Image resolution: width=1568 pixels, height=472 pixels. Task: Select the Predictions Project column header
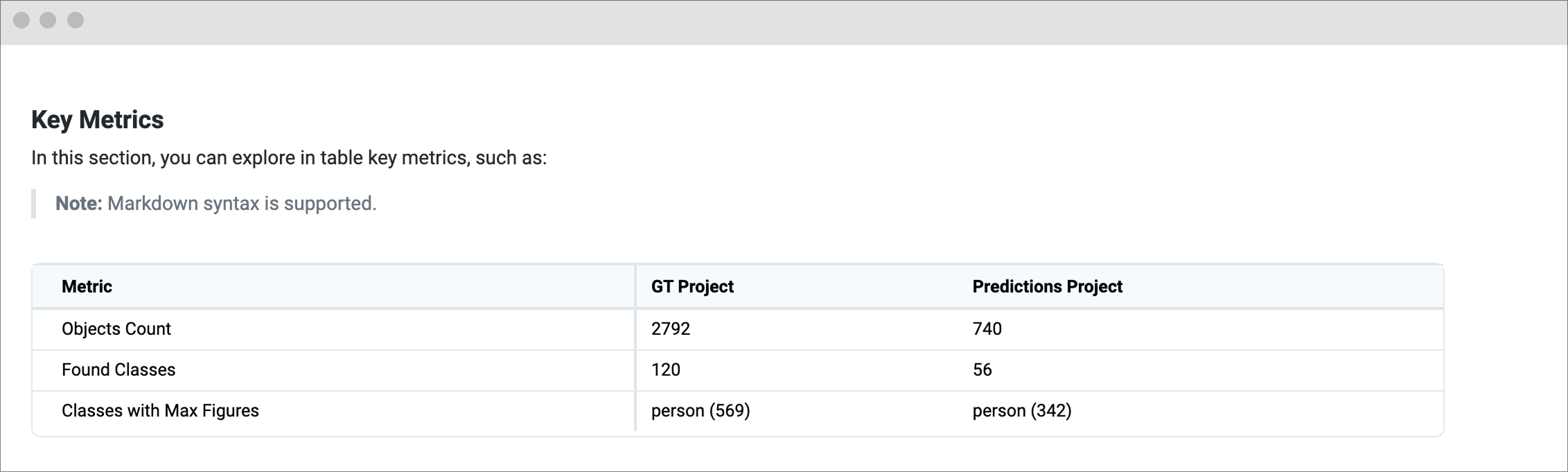coord(1047,286)
